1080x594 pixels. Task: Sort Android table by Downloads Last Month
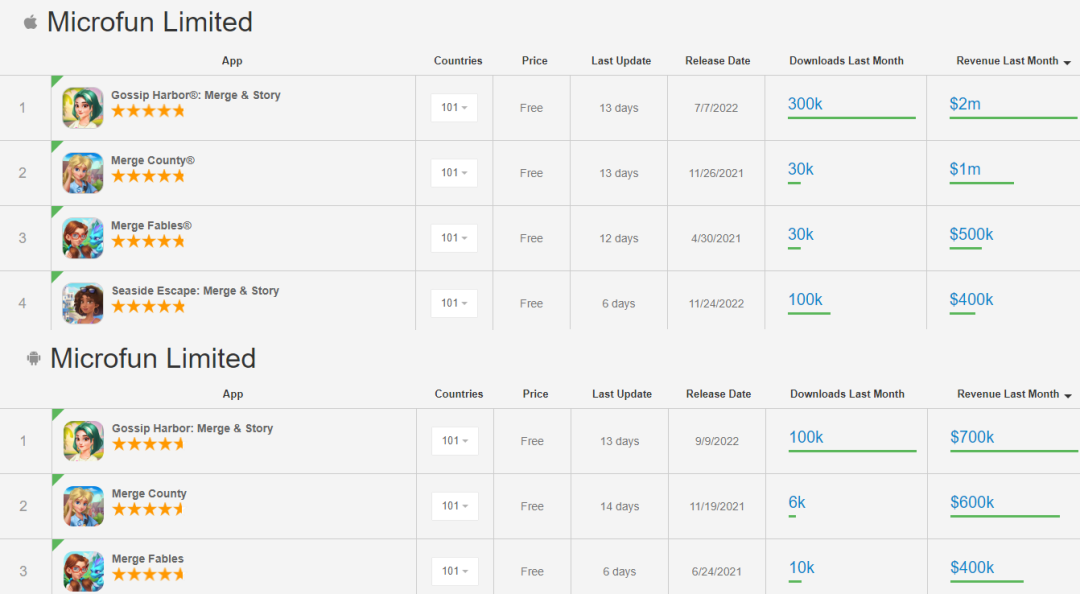click(x=847, y=394)
